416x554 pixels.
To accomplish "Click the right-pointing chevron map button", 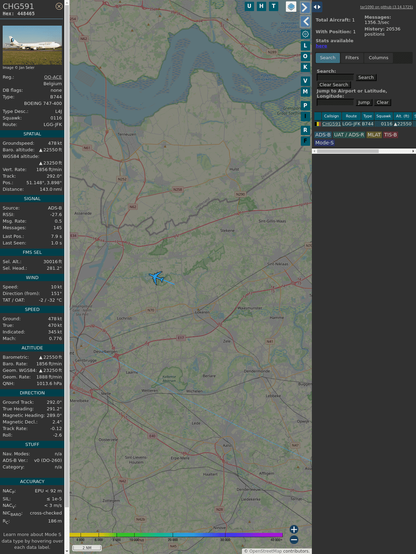I will pos(305,7).
